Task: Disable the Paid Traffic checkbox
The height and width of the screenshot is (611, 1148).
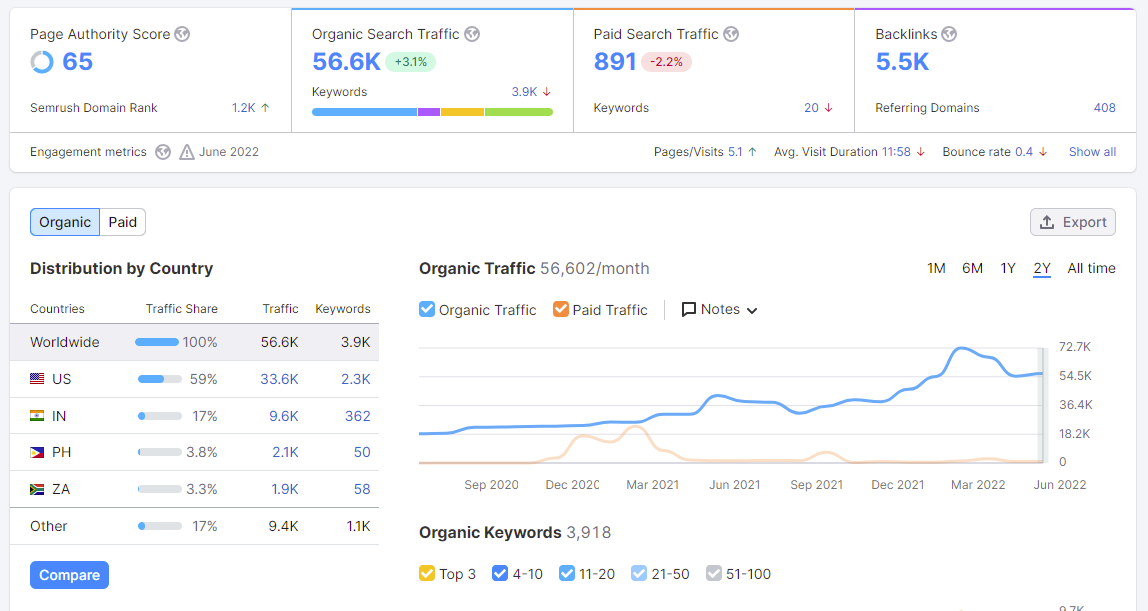Action: (560, 310)
